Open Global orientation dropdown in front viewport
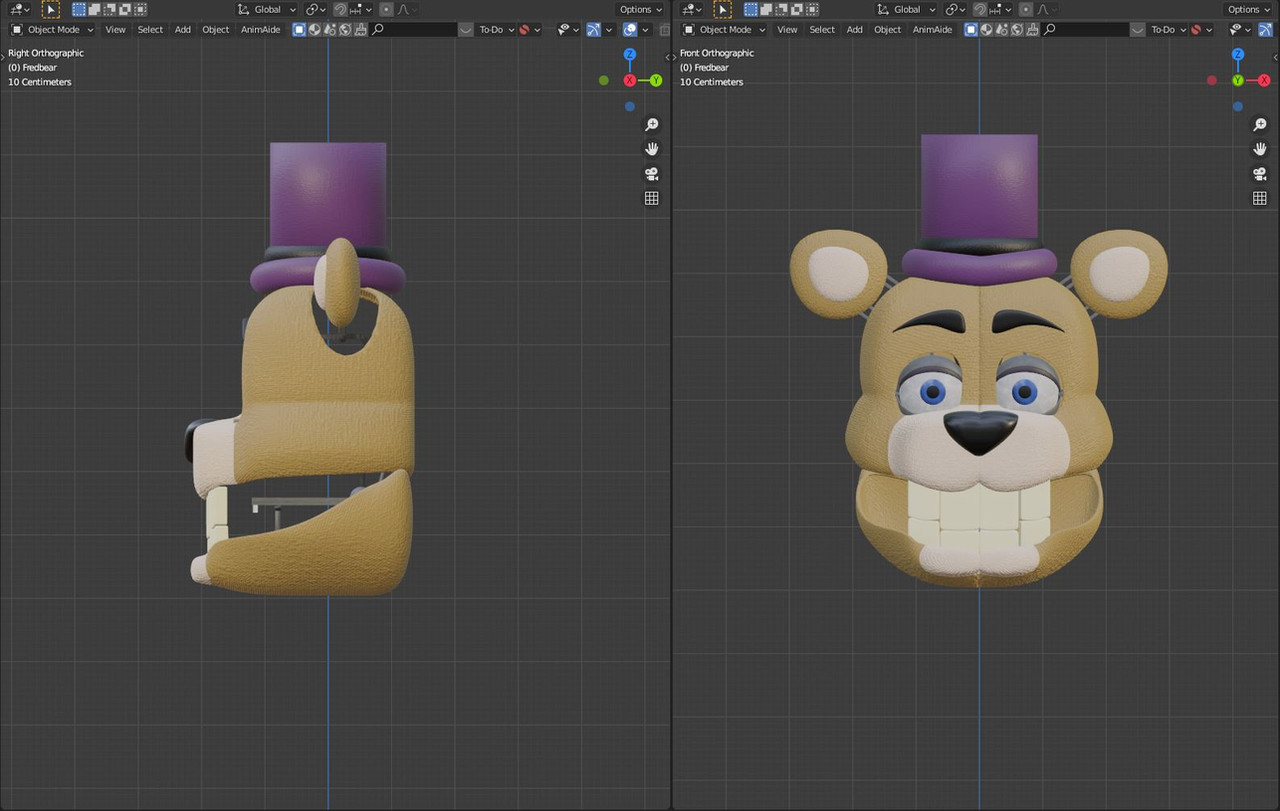This screenshot has width=1280, height=811. pyautogui.click(x=908, y=9)
